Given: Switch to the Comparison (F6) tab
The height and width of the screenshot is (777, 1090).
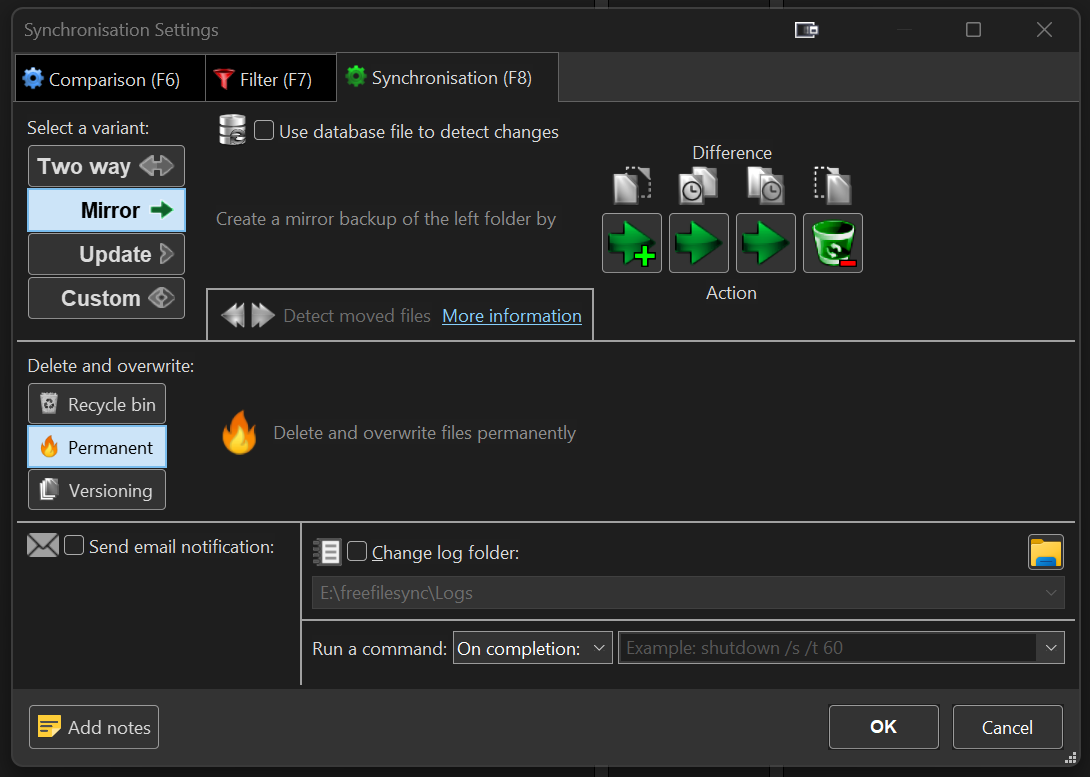Looking at the screenshot, I should click(x=110, y=79).
